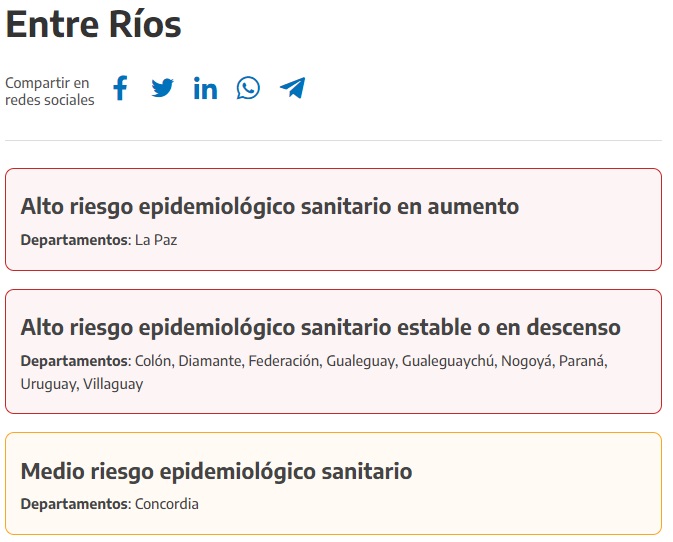Click the Departamentos label in the yellow card

(x=74, y=504)
